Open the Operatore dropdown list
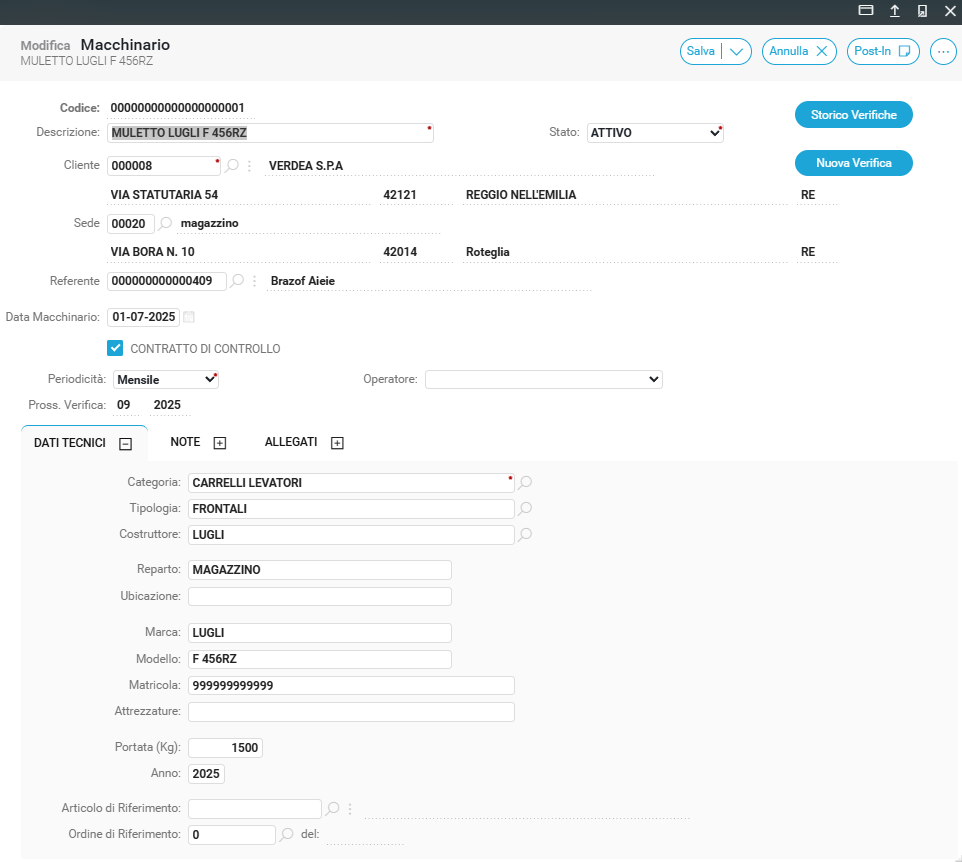Image resolution: width=962 pixels, height=862 pixels. pyautogui.click(x=543, y=380)
